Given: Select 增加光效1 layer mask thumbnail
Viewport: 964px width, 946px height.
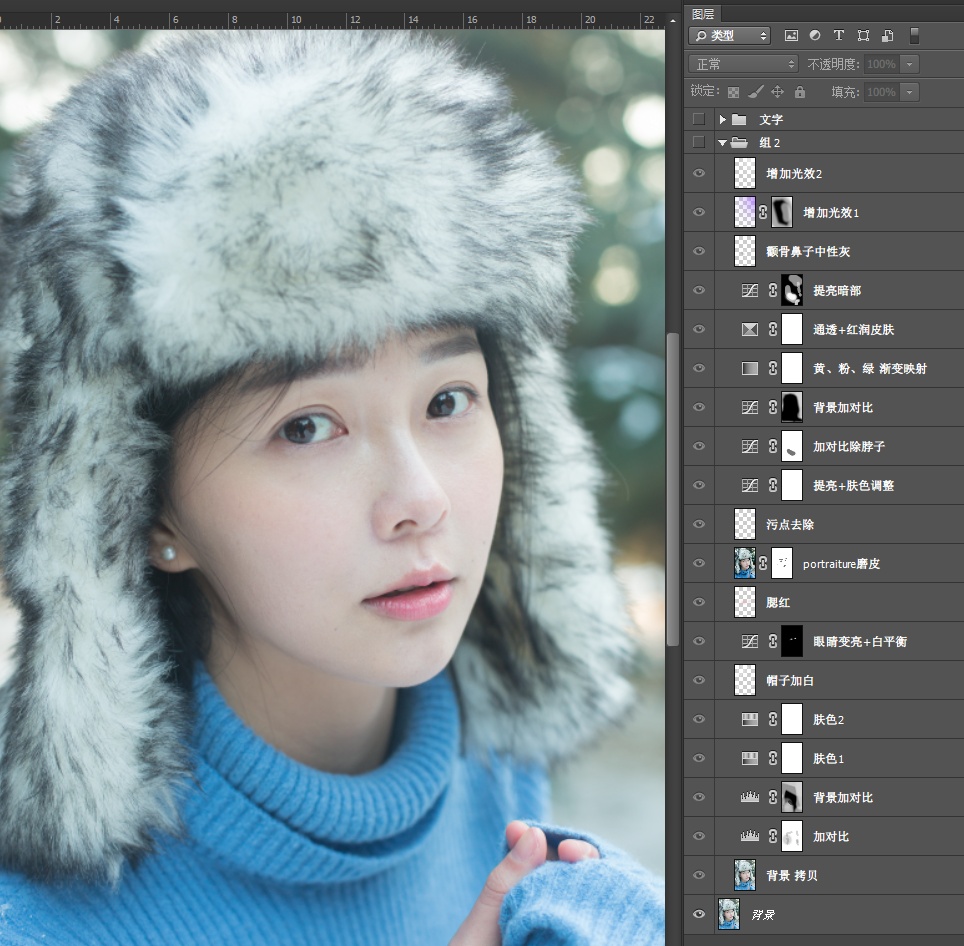Looking at the screenshot, I should pos(781,212).
